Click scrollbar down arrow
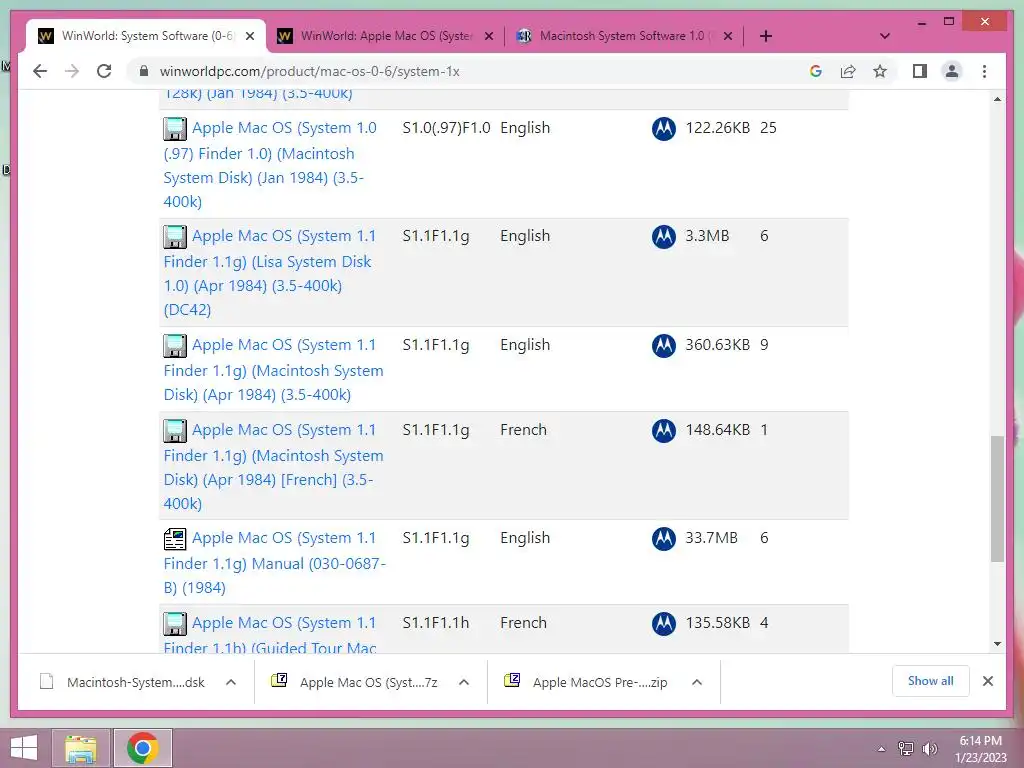This screenshot has height=768, width=1024. click(x=997, y=644)
